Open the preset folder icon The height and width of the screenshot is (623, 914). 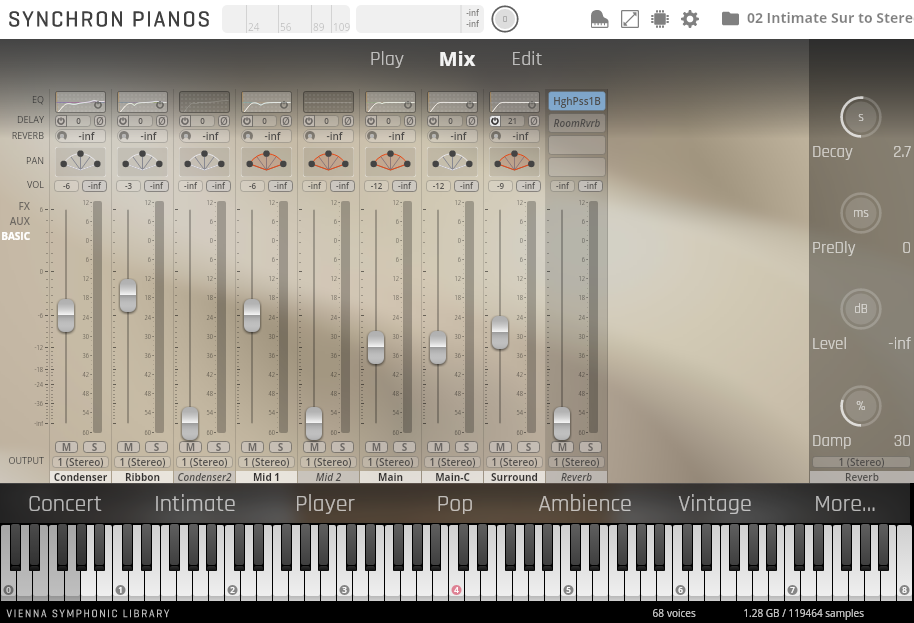pos(730,19)
